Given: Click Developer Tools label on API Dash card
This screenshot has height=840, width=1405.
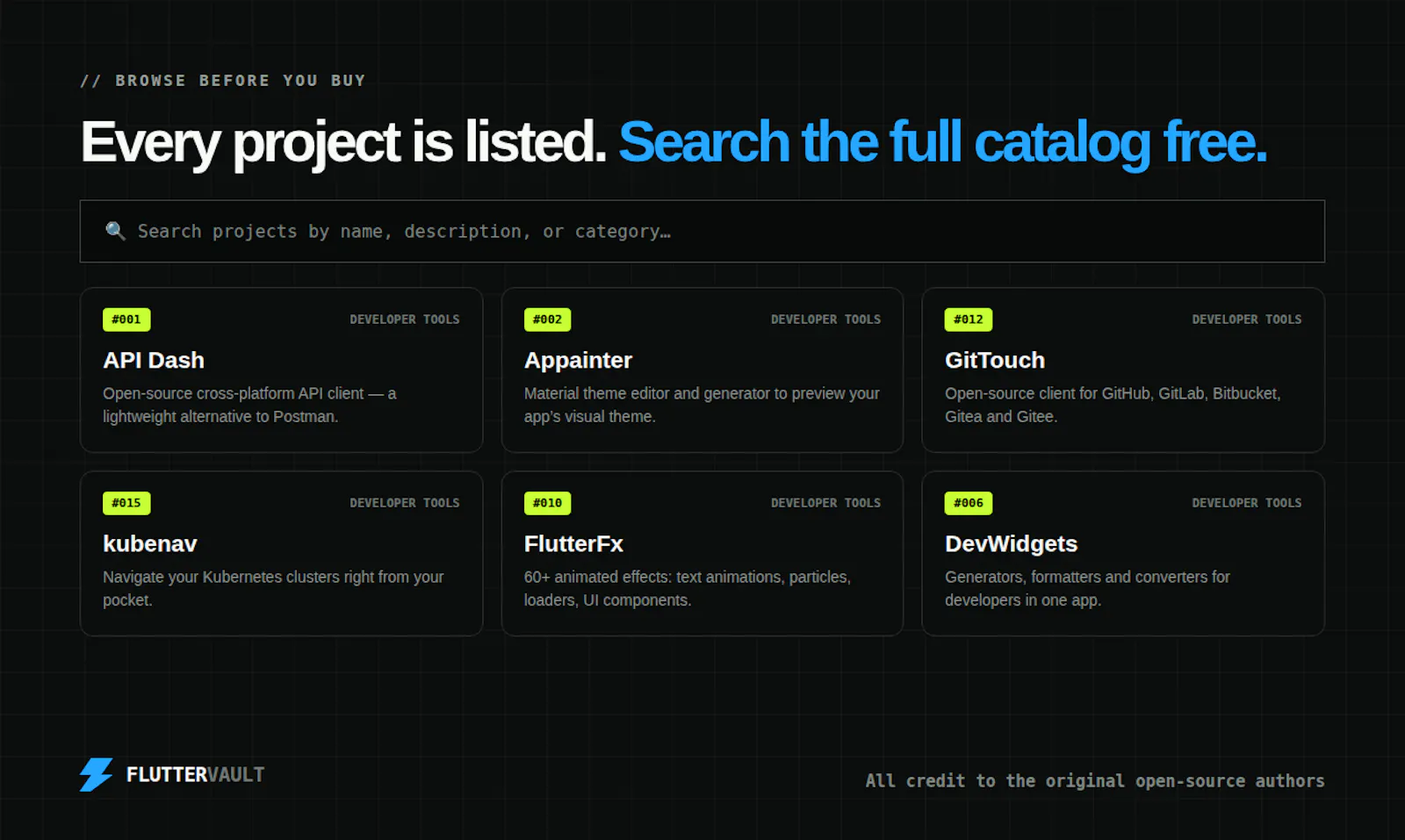Looking at the screenshot, I should coord(405,319).
